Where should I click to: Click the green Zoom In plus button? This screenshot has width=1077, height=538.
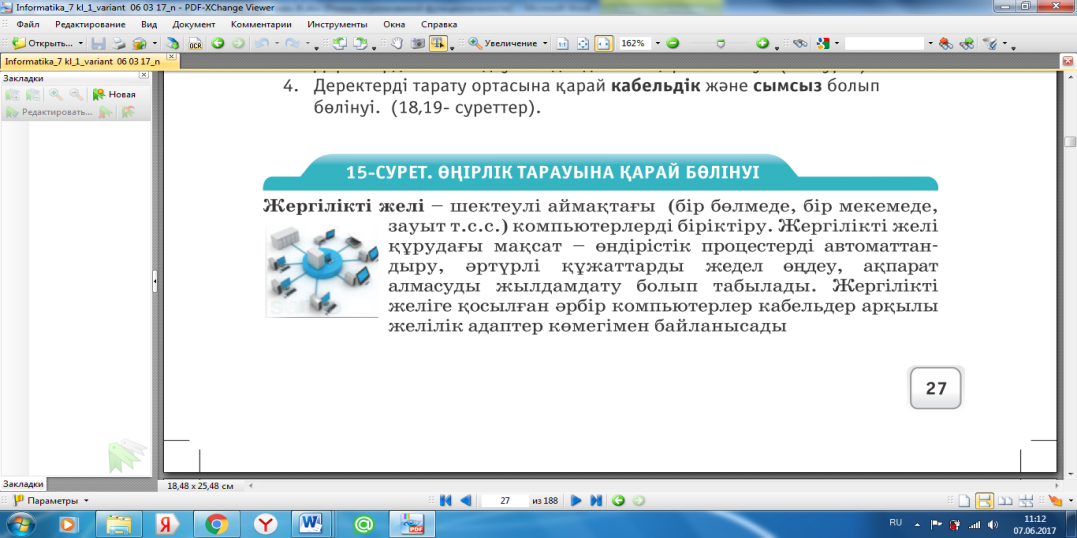pos(762,43)
